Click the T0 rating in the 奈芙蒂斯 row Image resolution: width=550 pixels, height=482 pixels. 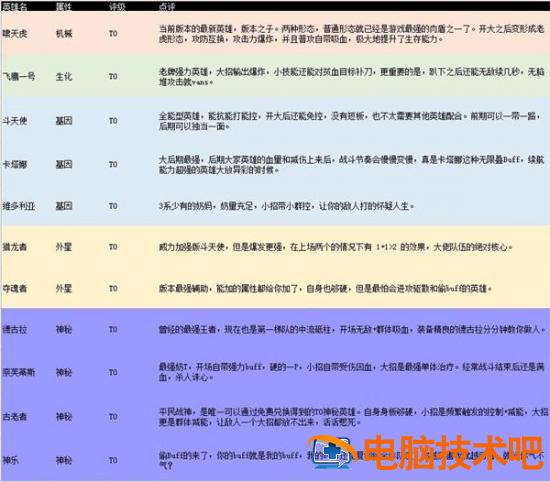[x=113, y=372]
